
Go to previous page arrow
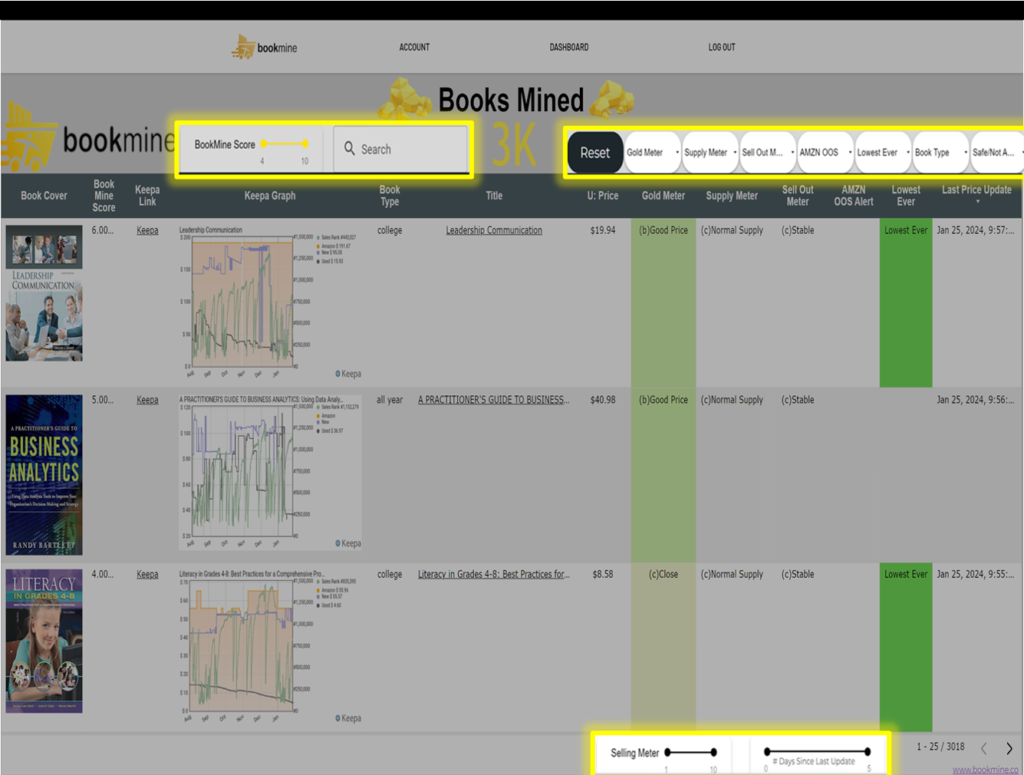point(984,748)
